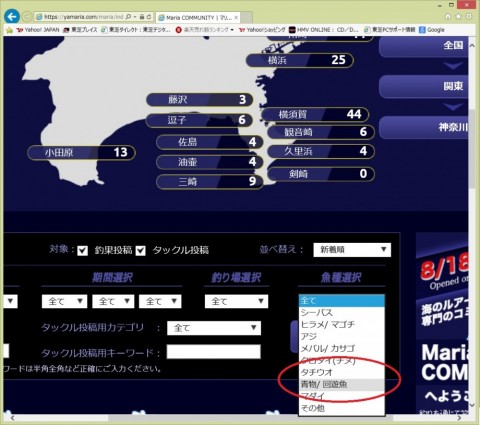
Task: Open the 新着順 sort dropdown
Action: pos(352,250)
